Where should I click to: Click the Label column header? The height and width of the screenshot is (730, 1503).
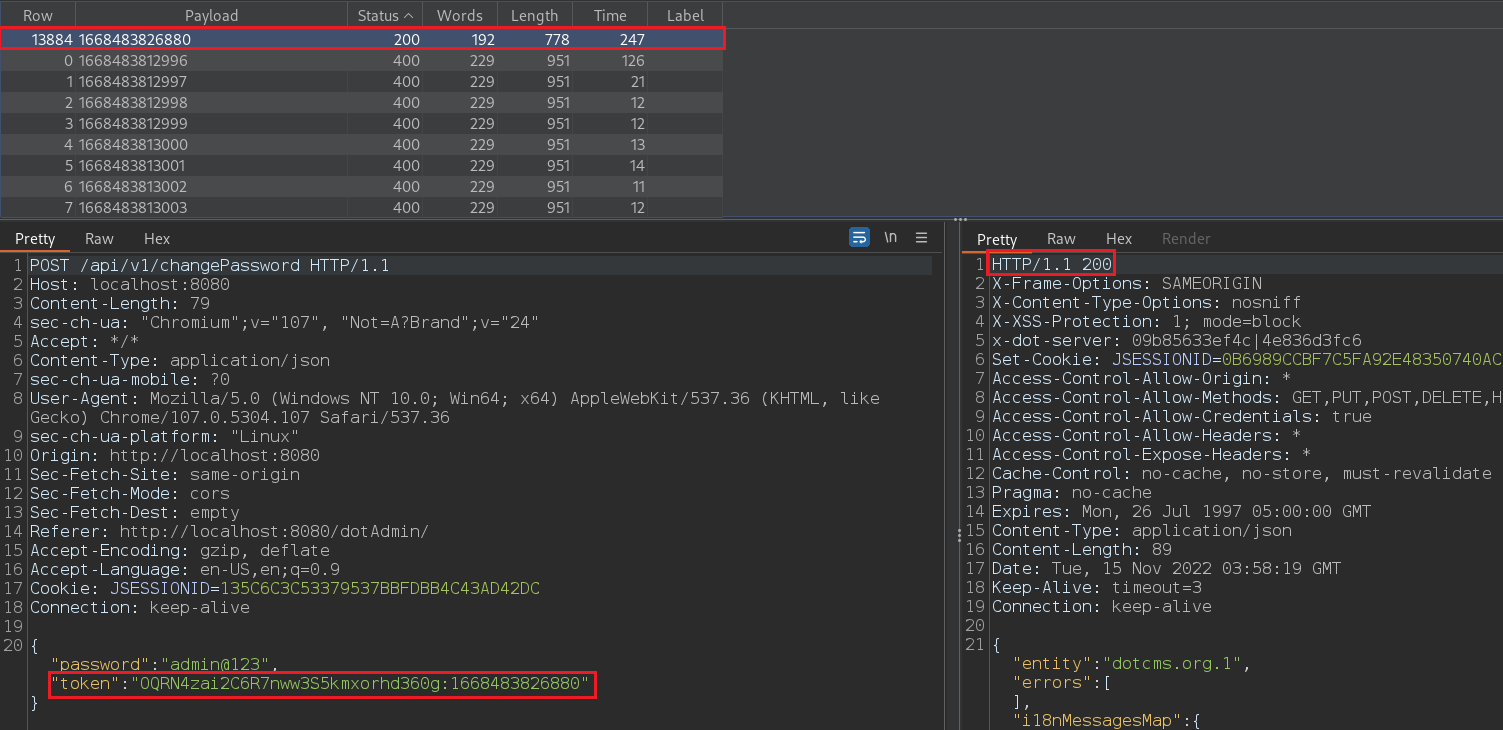[x=684, y=16]
